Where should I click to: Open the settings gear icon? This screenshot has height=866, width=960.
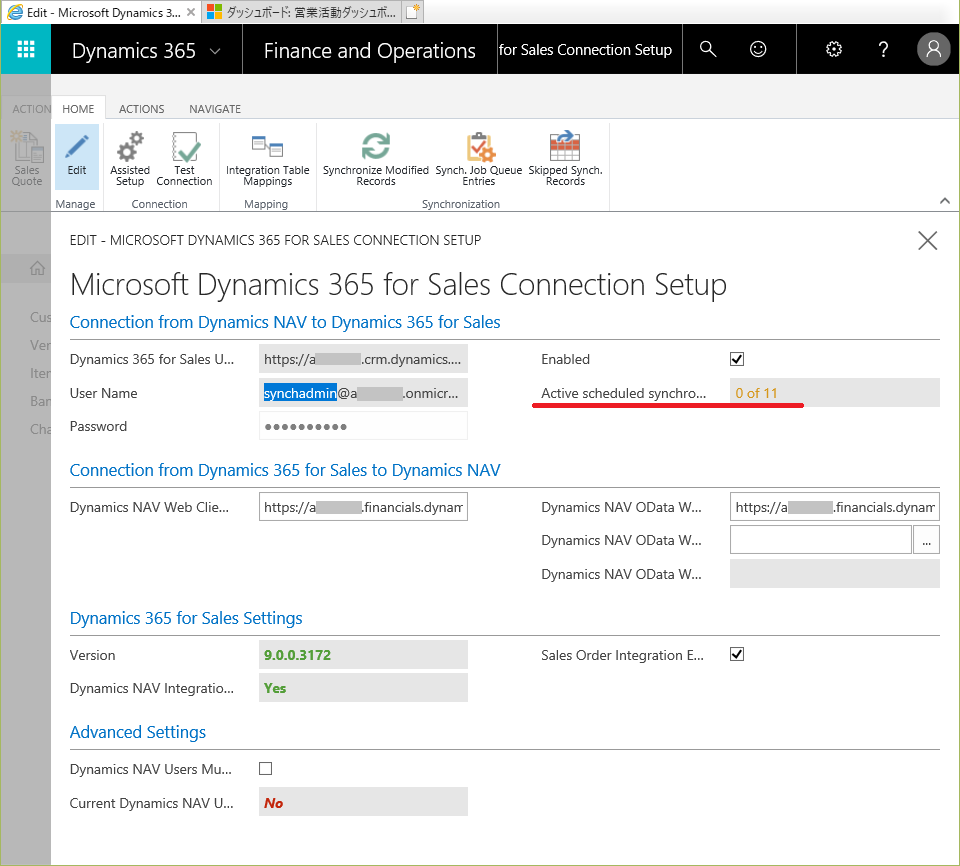click(834, 49)
